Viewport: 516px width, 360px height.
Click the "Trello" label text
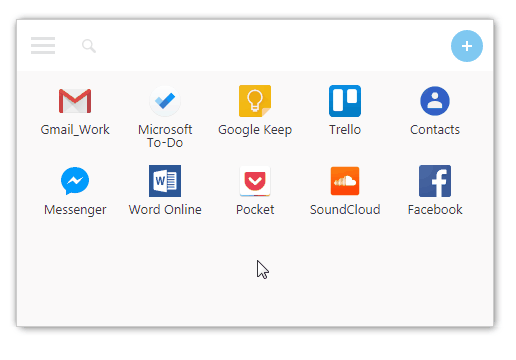[x=345, y=130]
